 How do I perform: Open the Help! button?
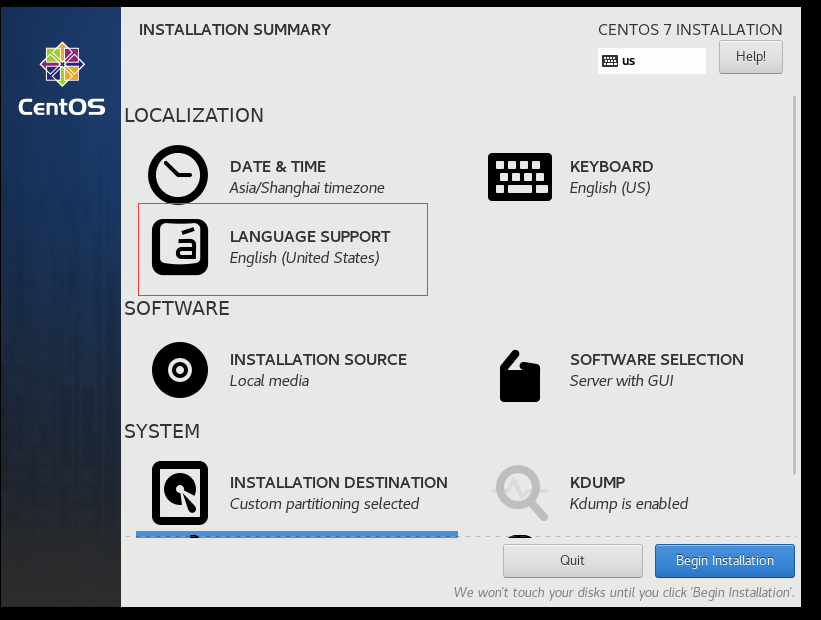coord(751,57)
